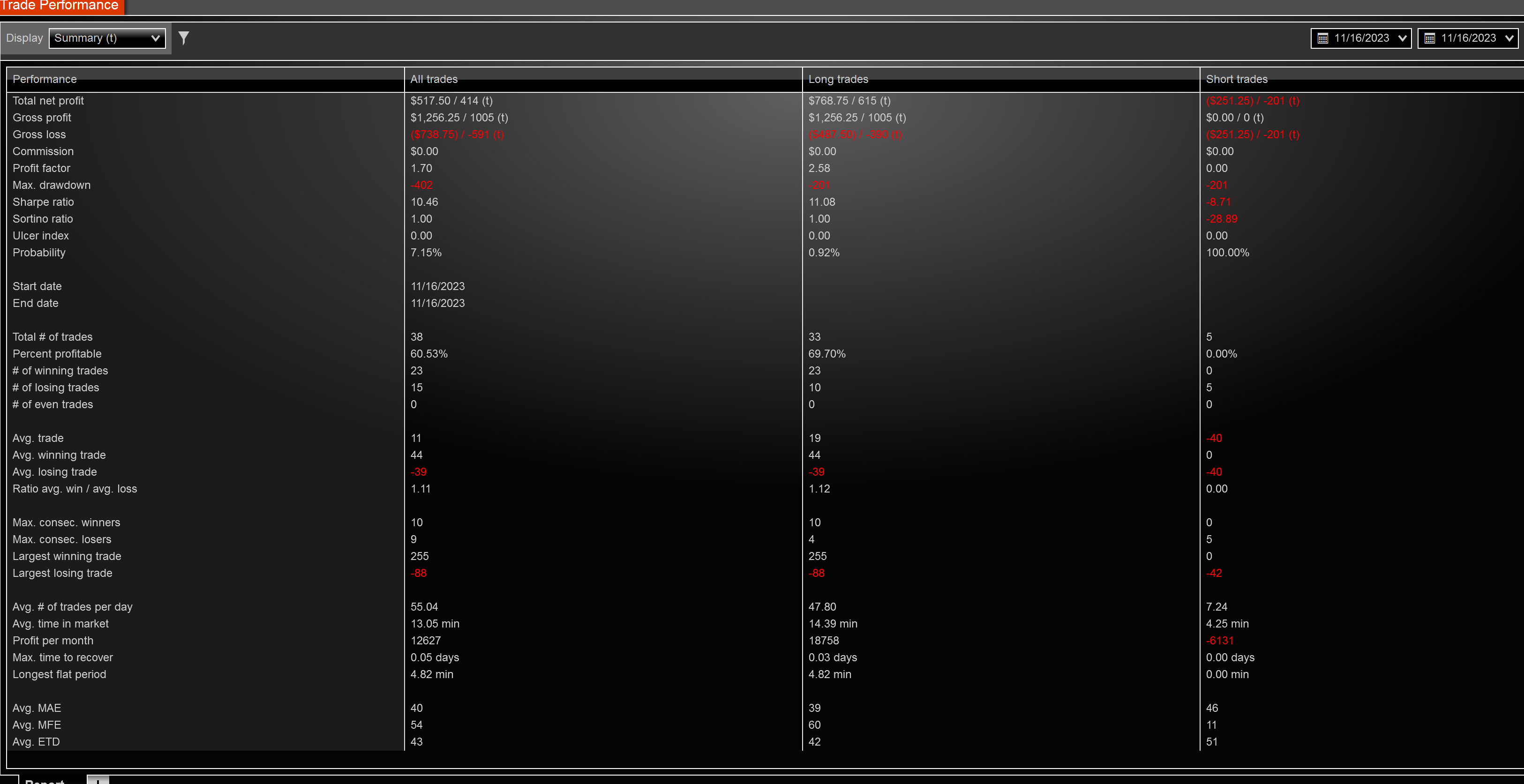Select the Commission row label
Image resolution: width=1524 pixels, height=784 pixels.
(x=43, y=151)
